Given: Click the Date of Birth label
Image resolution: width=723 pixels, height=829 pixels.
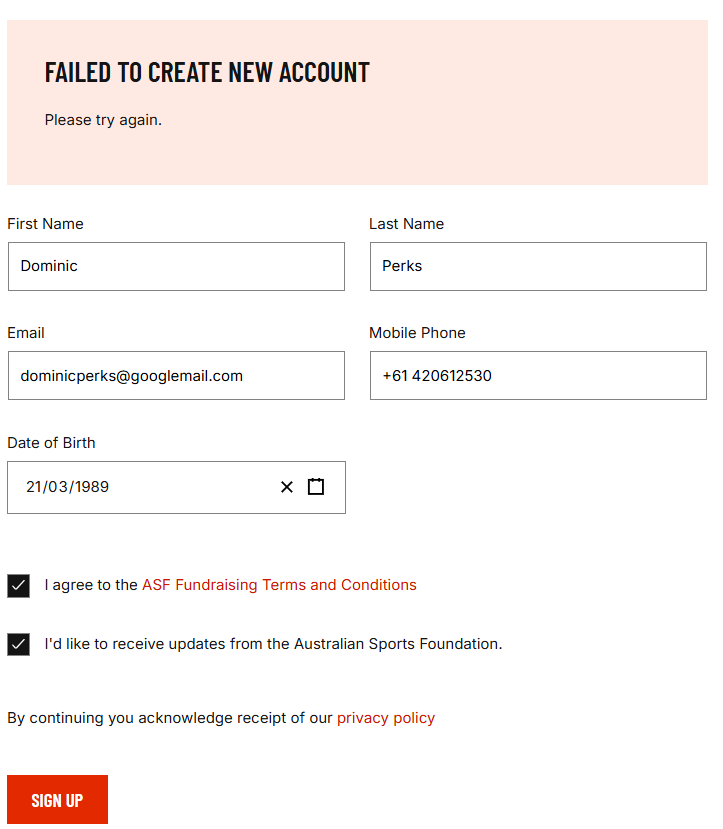Looking at the screenshot, I should click(x=51, y=443).
